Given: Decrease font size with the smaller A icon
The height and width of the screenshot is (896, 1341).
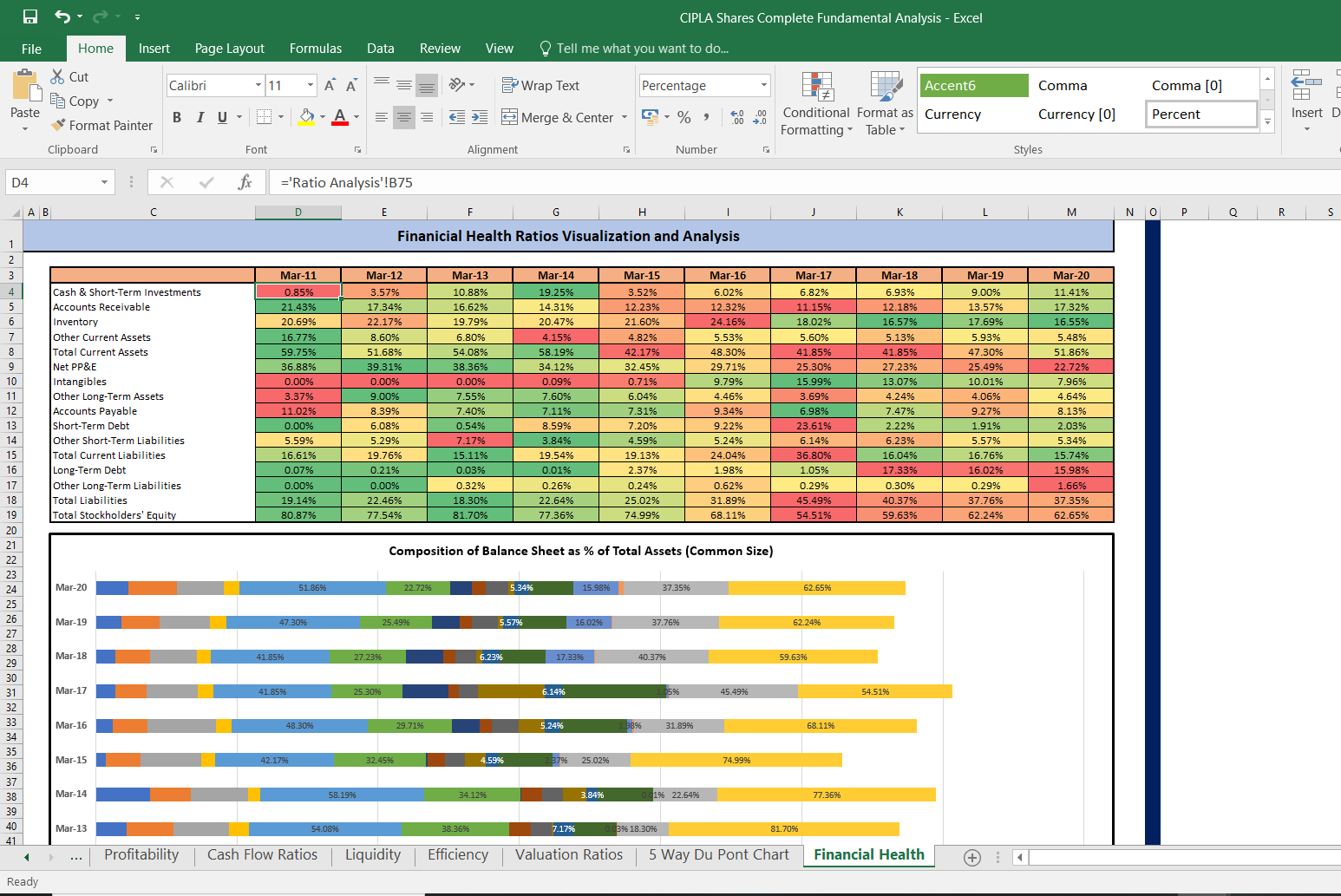Looking at the screenshot, I should (x=351, y=85).
